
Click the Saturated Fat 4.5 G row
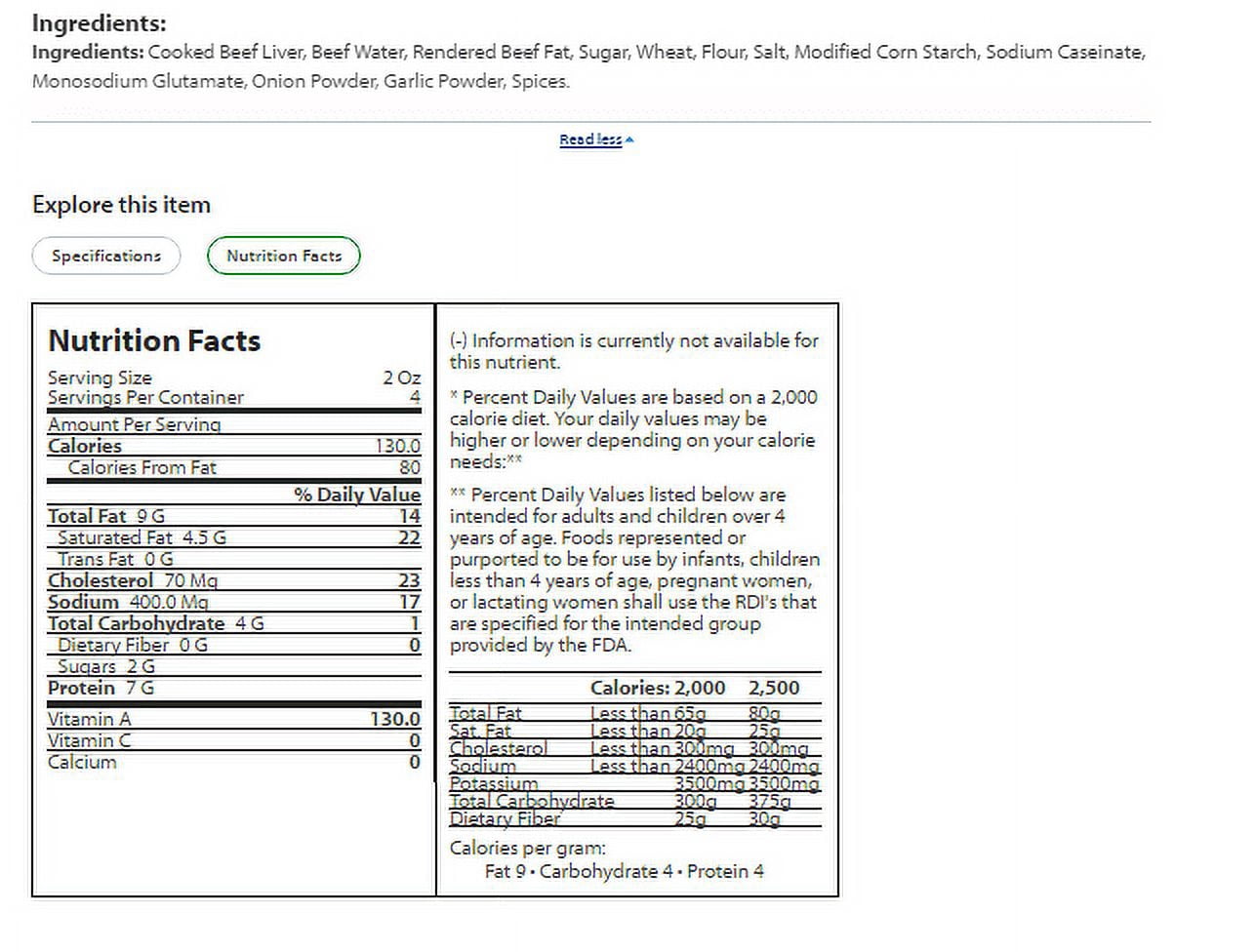[x=234, y=537]
